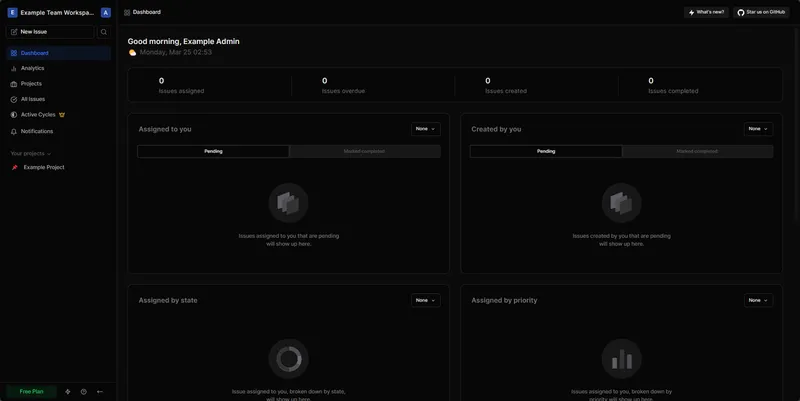Click Star us on GitHub button

tap(762, 12)
